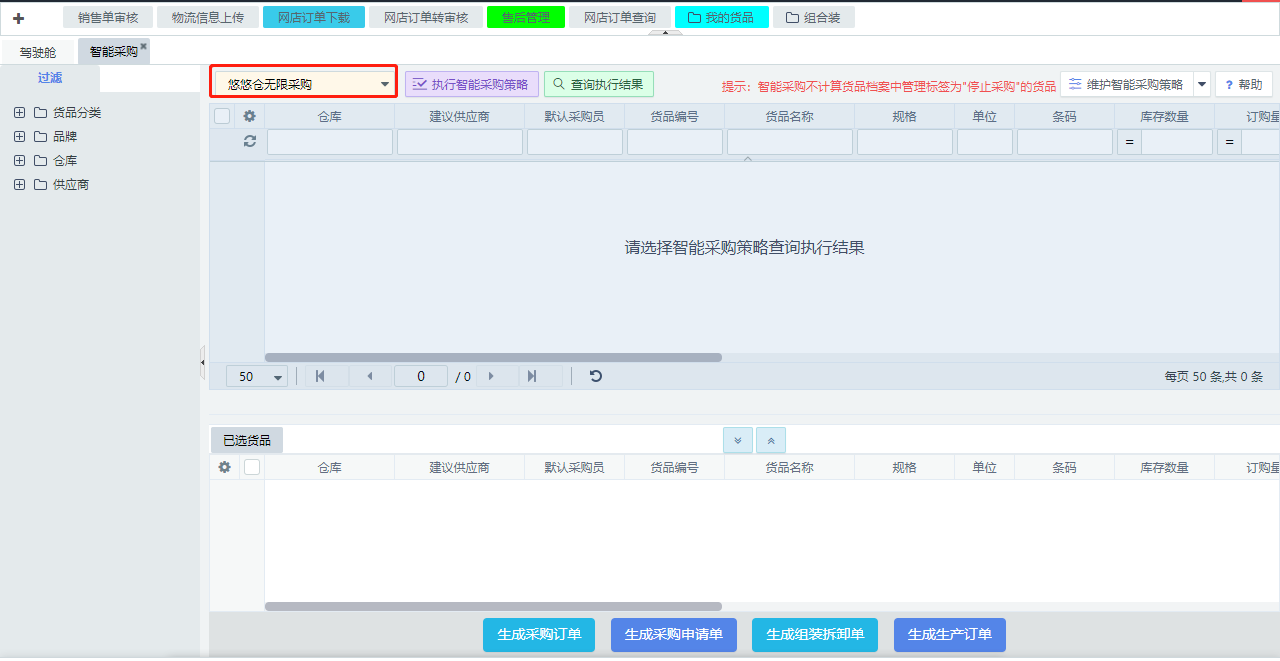This screenshot has width=1280, height=661.
Task: Go to the last page using pagination icon
Action: (532, 376)
